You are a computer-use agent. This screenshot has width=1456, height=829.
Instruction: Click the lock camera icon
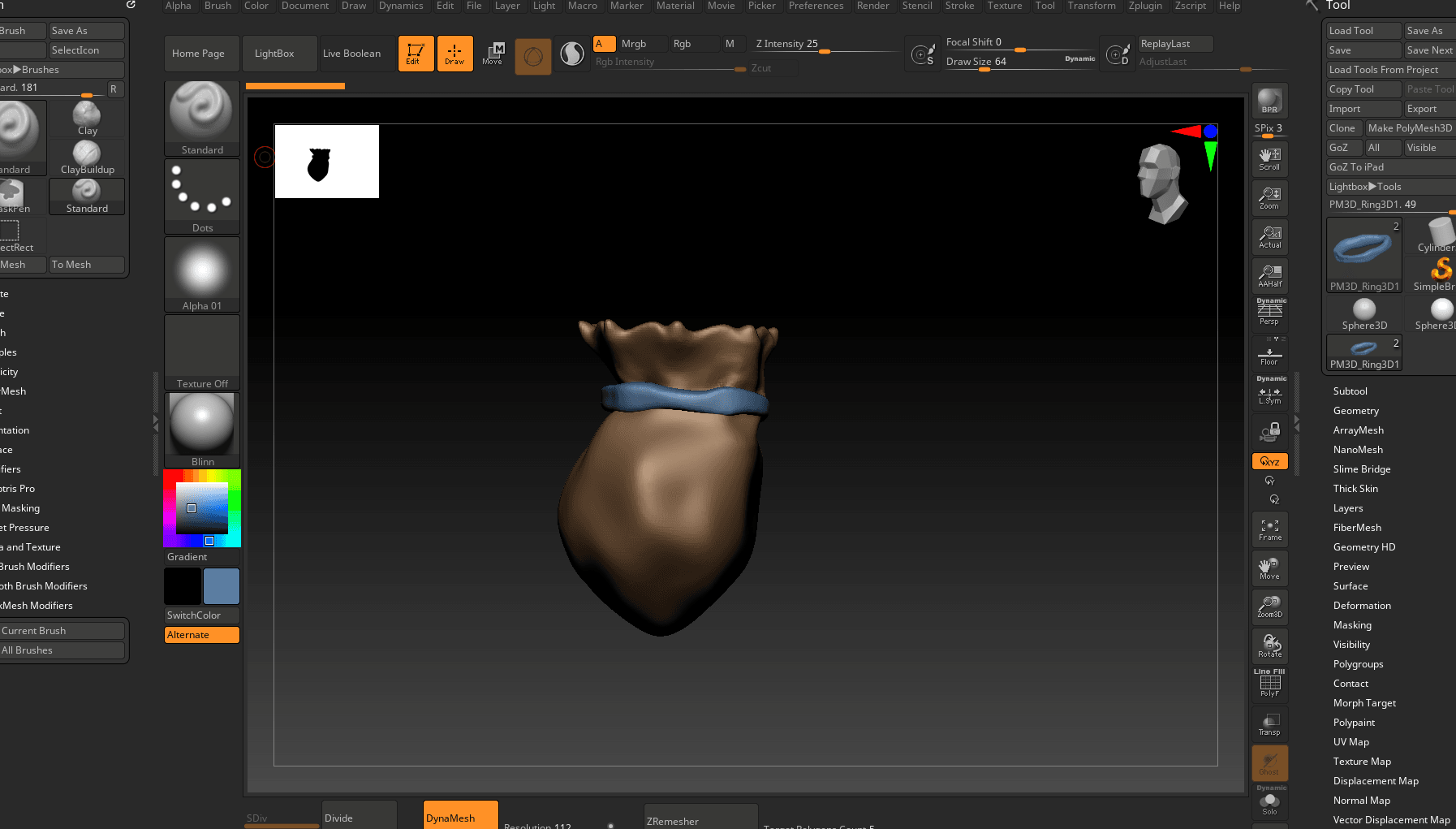(x=1269, y=431)
